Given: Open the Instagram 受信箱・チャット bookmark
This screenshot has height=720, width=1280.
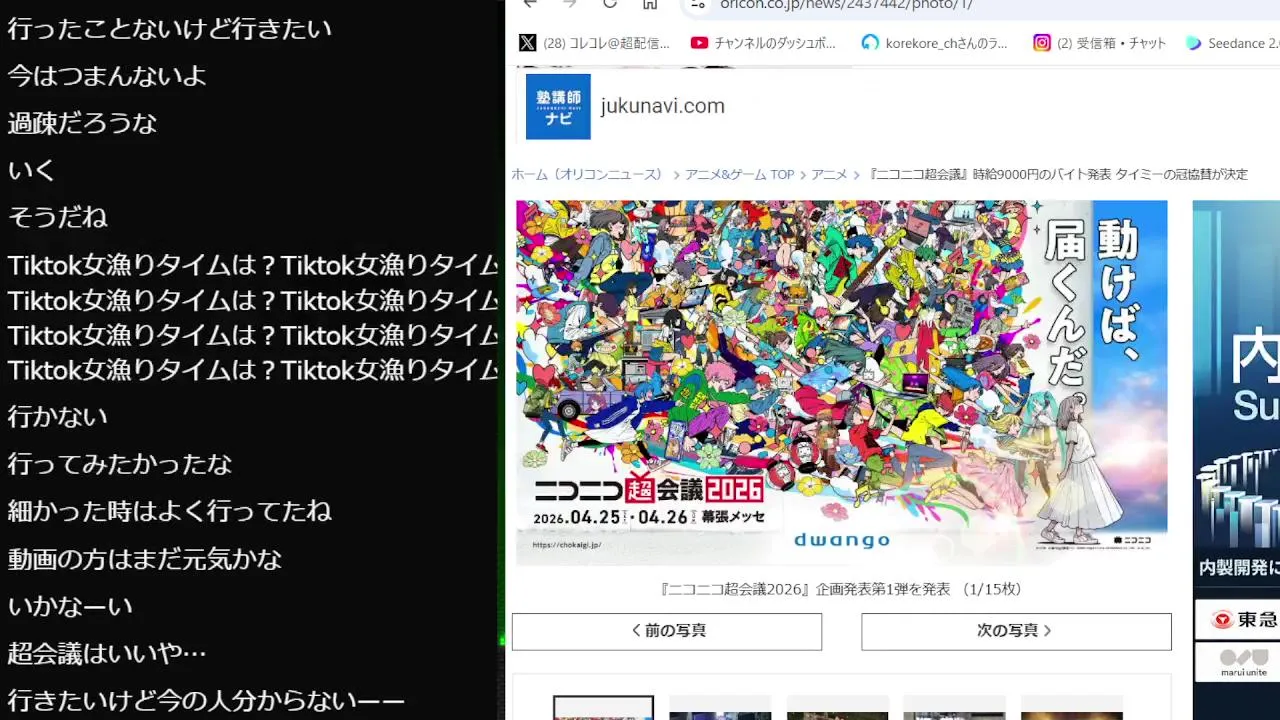Looking at the screenshot, I should [x=1100, y=43].
